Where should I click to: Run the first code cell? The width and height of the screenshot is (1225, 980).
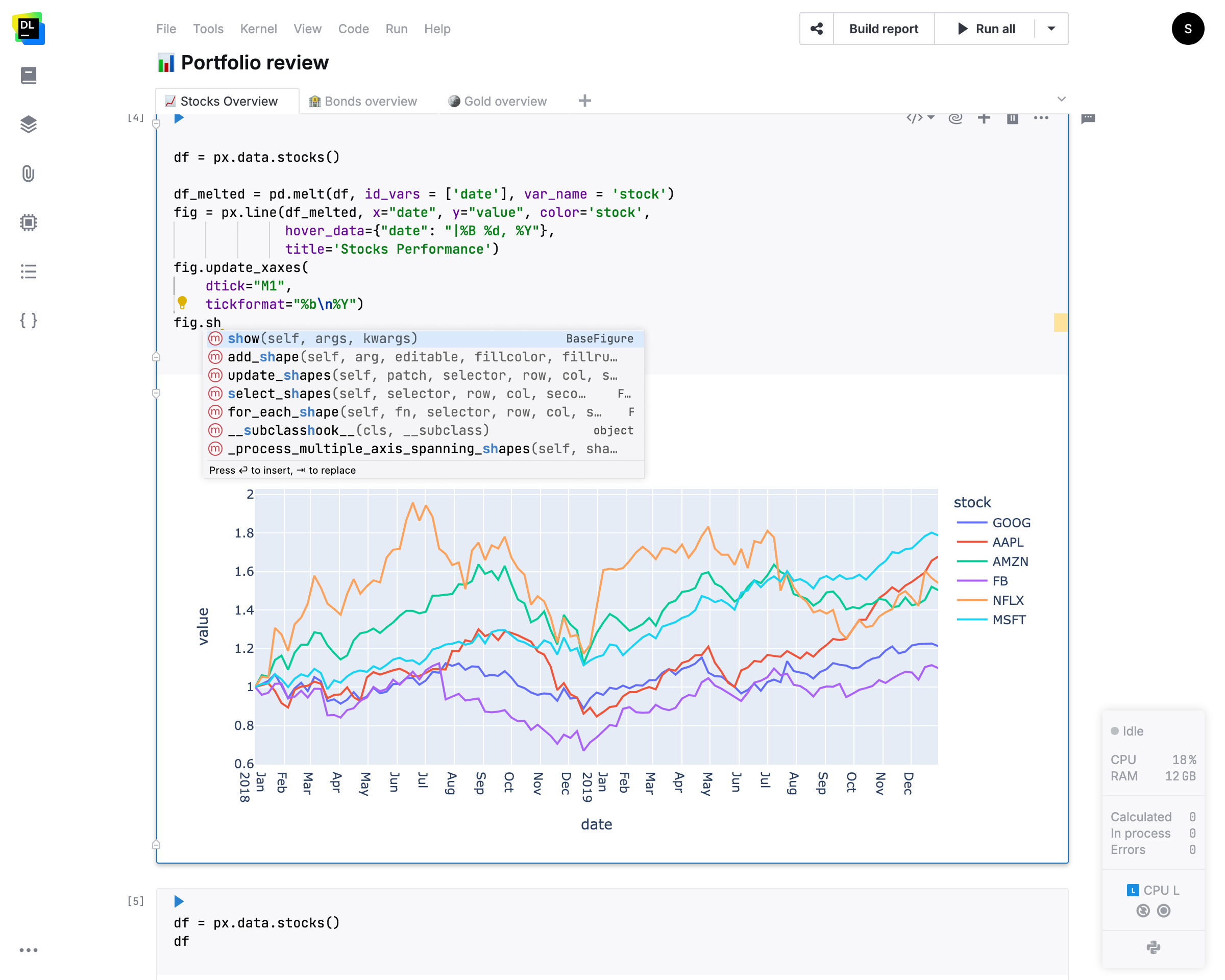[x=179, y=118]
